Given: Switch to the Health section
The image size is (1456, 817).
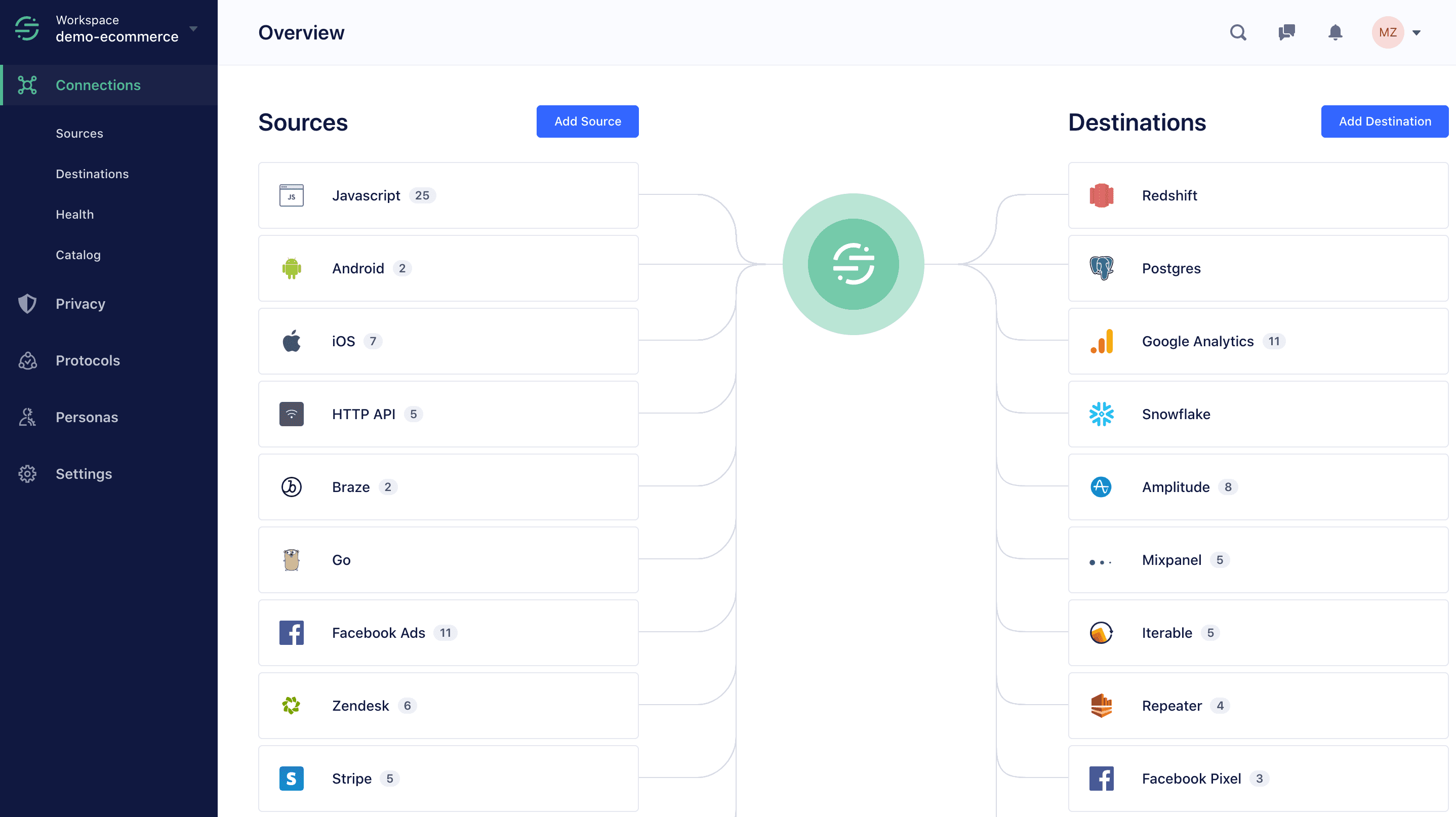Looking at the screenshot, I should [74, 214].
